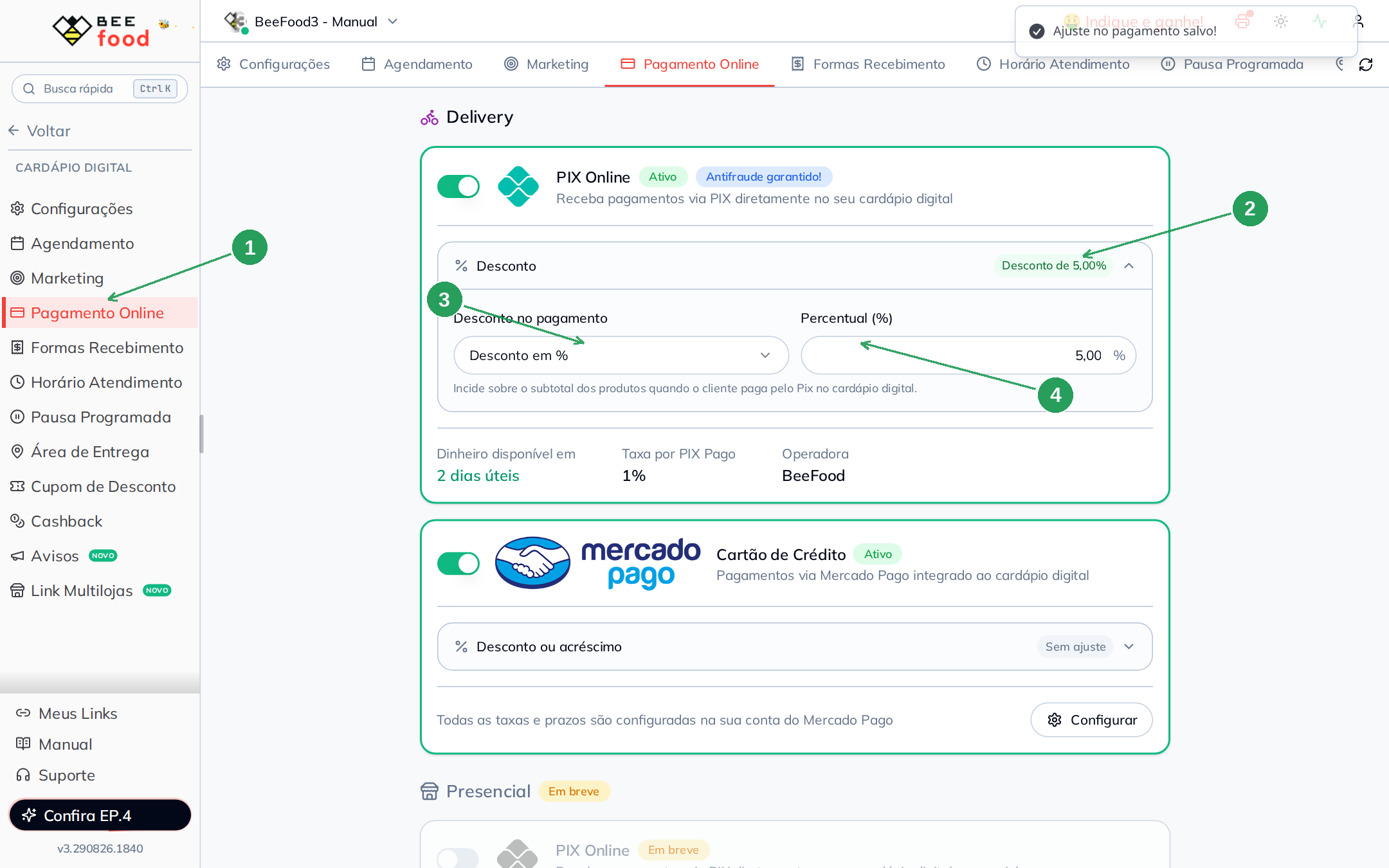The image size is (1389, 868).
Task: Click the NOVO badge beside Avisos
Action: point(103,556)
